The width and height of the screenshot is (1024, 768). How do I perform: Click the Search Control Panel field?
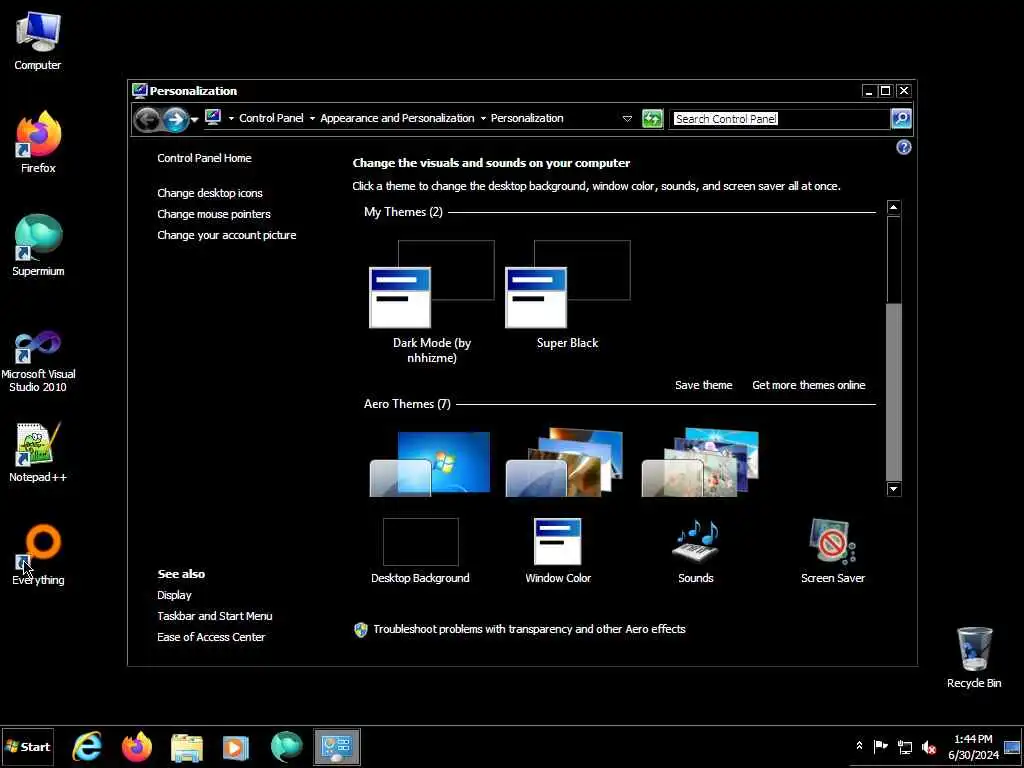tap(779, 119)
